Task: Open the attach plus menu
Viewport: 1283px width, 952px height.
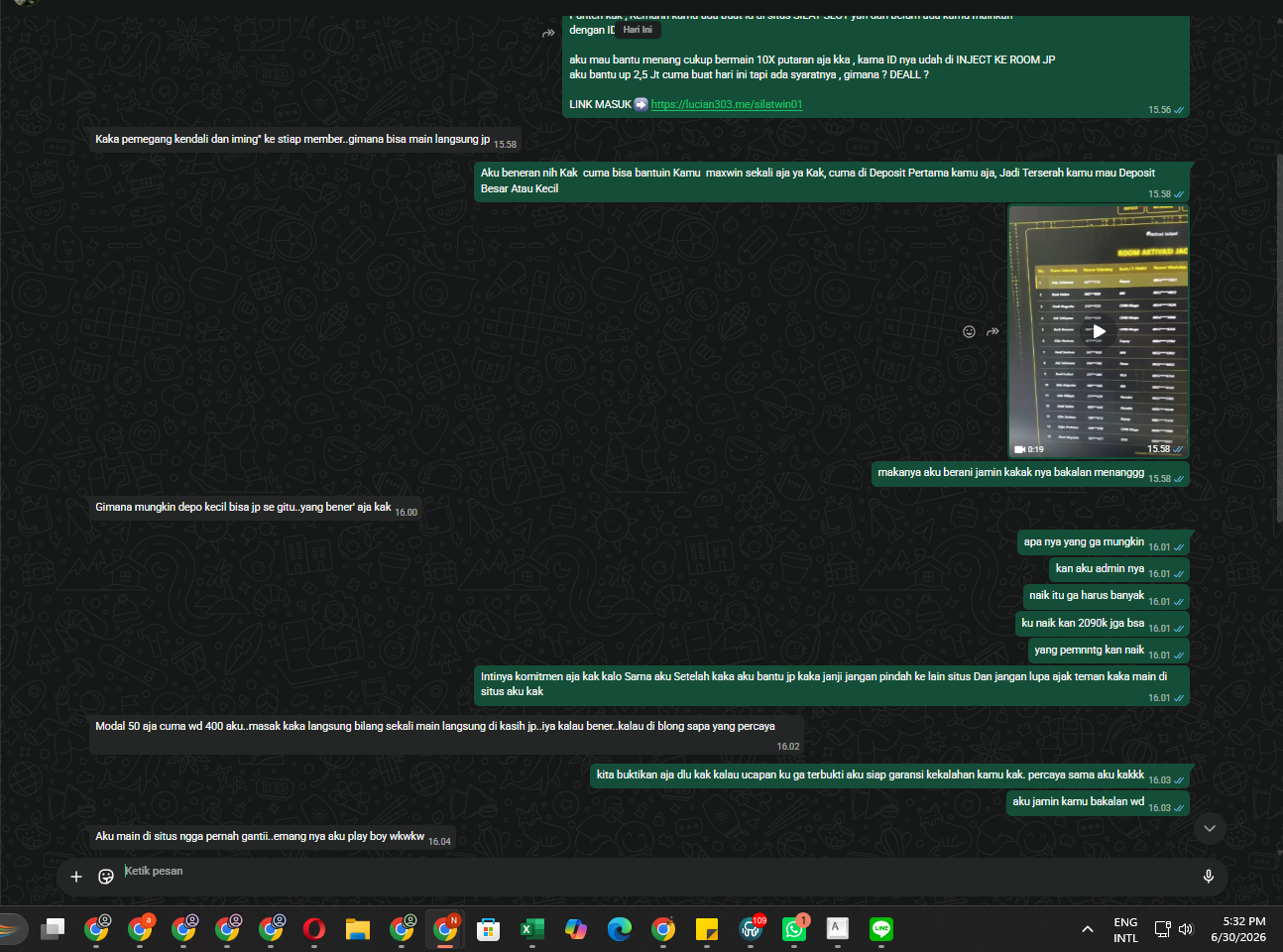Action: tap(76, 877)
